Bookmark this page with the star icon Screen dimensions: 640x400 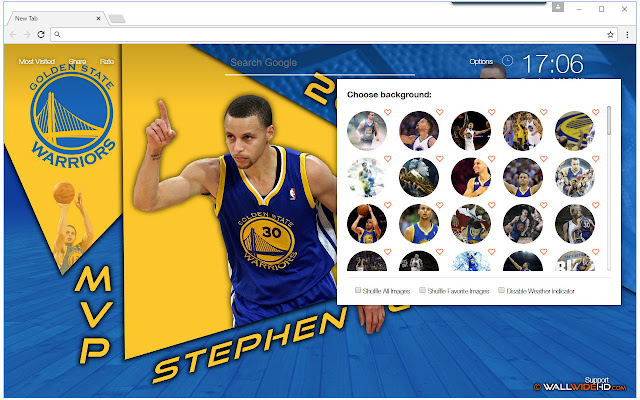point(610,35)
